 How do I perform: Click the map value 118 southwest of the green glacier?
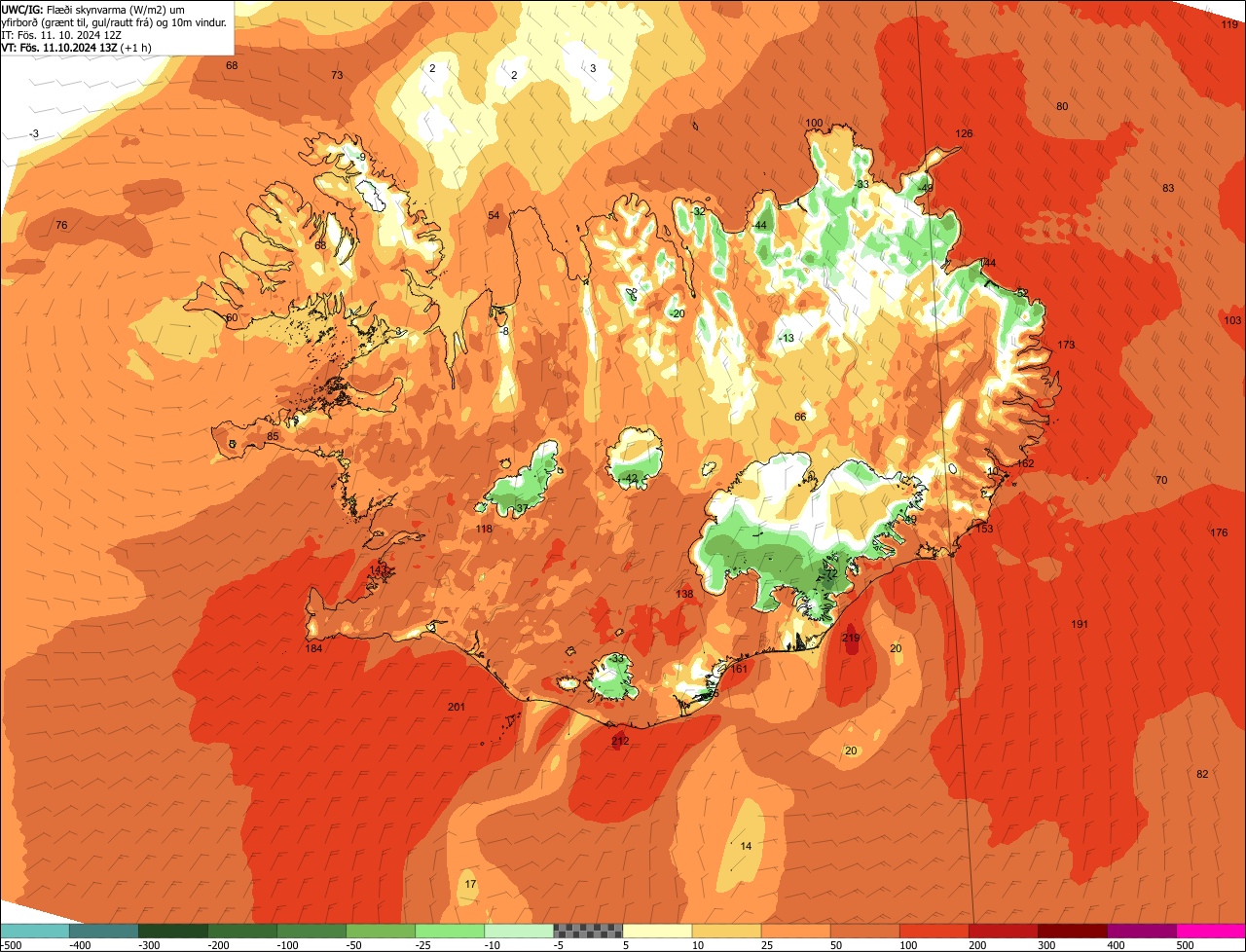(484, 529)
